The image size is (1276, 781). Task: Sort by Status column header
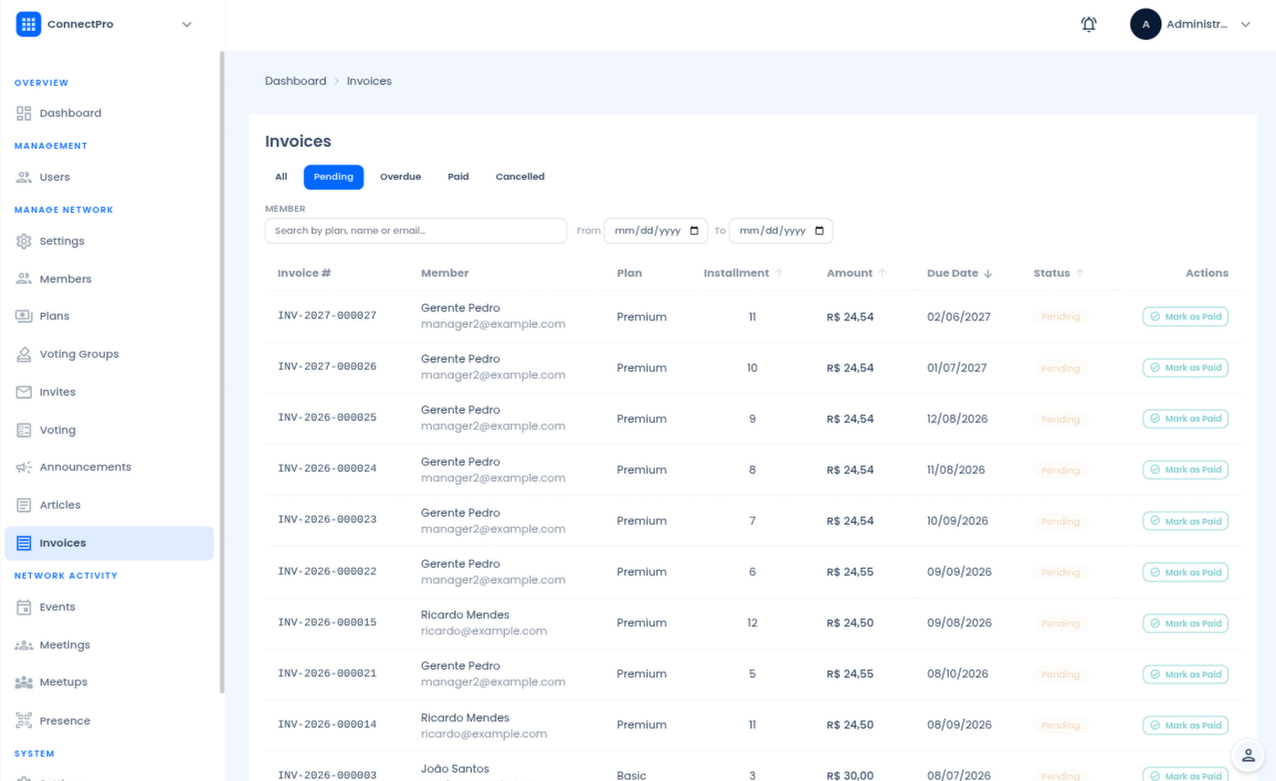point(1059,273)
